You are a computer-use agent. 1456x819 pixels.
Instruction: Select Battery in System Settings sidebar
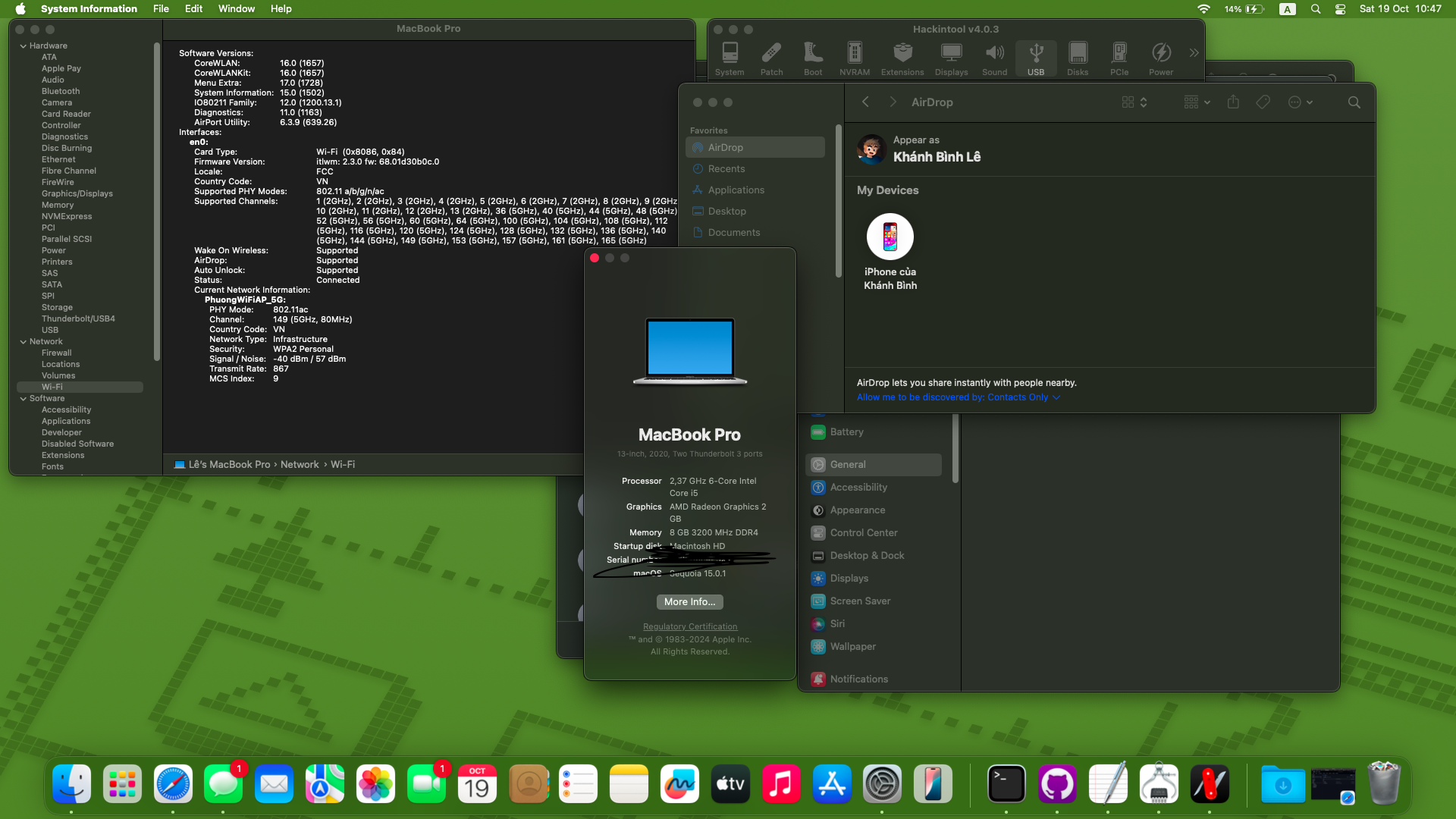(847, 431)
